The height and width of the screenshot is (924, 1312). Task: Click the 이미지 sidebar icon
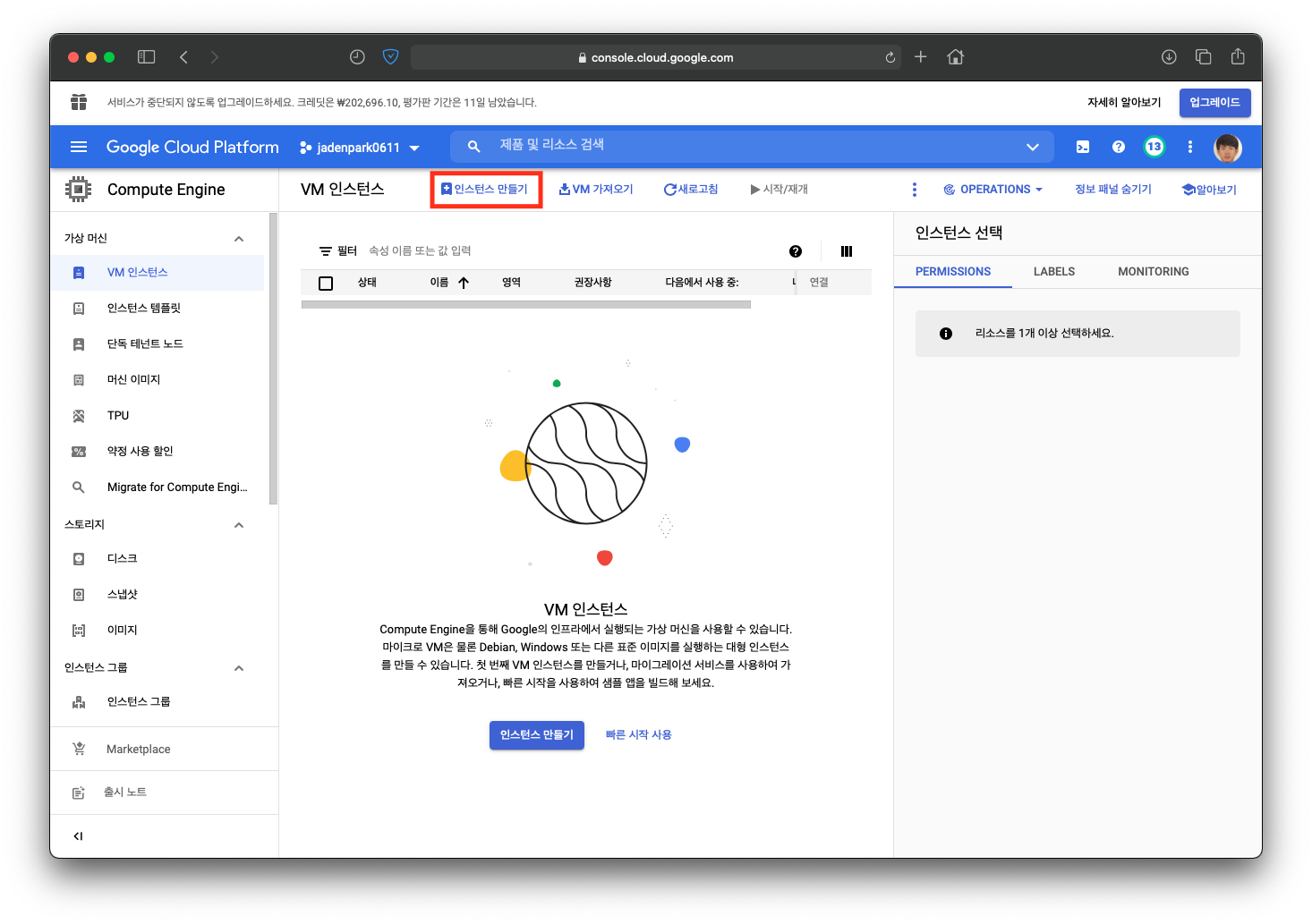[79, 631]
